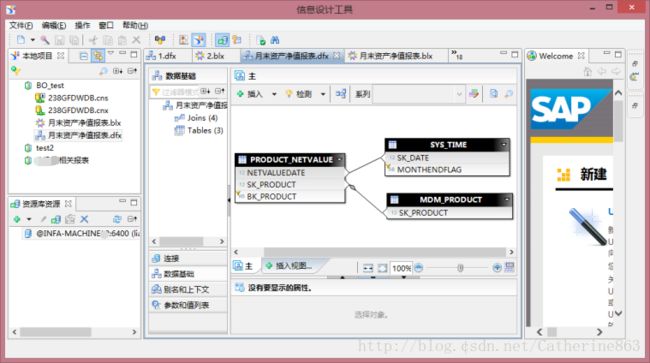The width and height of the screenshot is (650, 363).
Task: Click the search icon in local projects toolbar
Action: click(103, 71)
